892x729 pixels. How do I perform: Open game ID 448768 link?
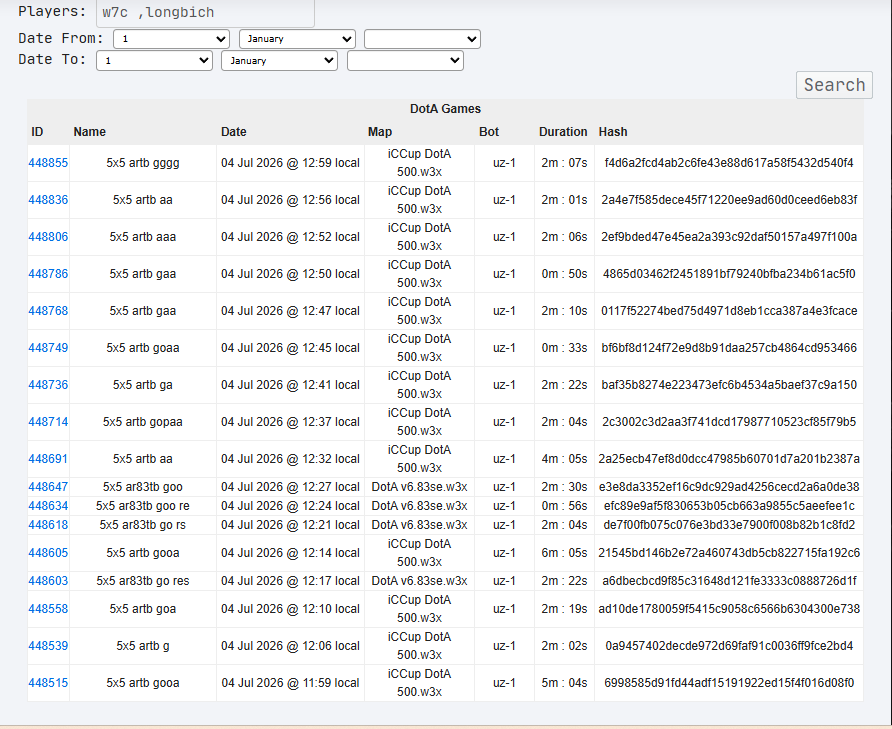click(x=48, y=311)
